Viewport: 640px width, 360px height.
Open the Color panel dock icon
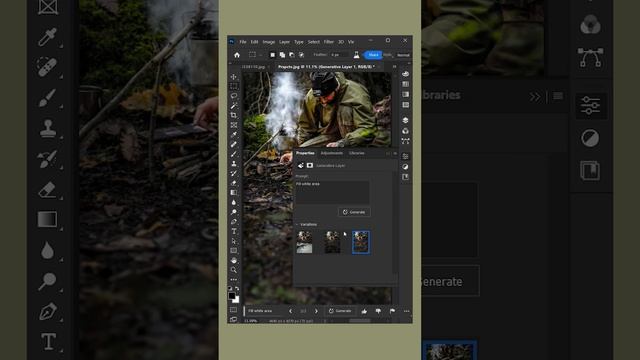tap(405, 74)
